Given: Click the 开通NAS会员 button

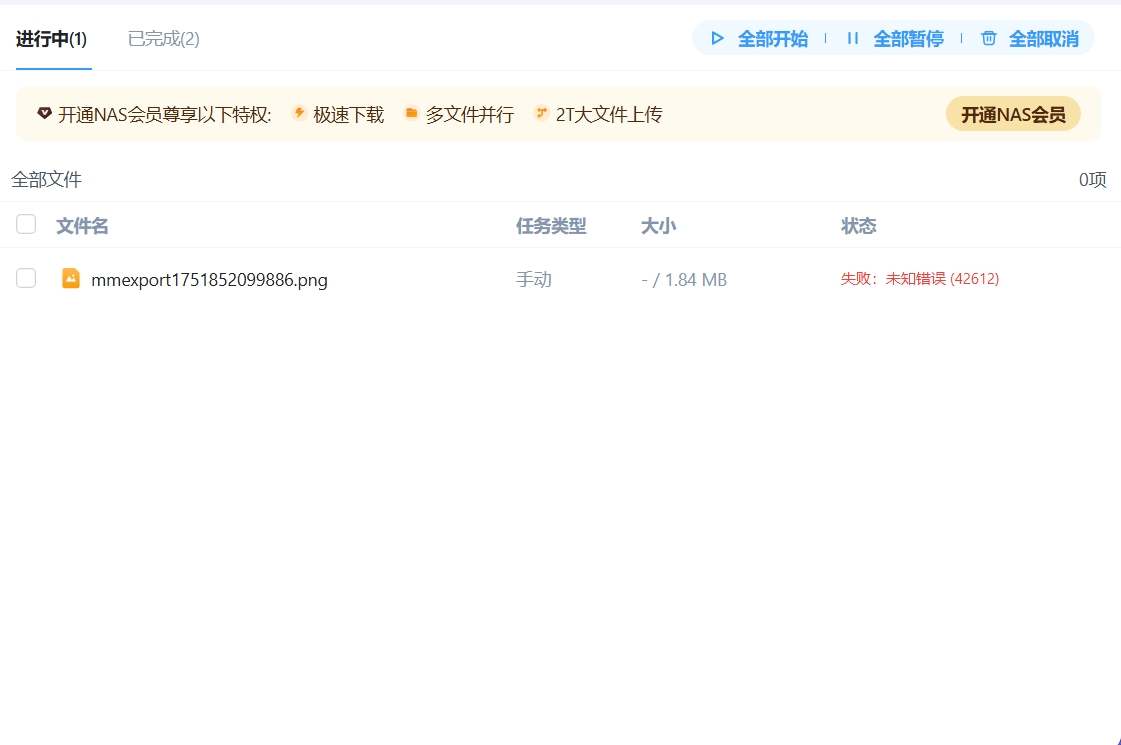Looking at the screenshot, I should [1013, 113].
